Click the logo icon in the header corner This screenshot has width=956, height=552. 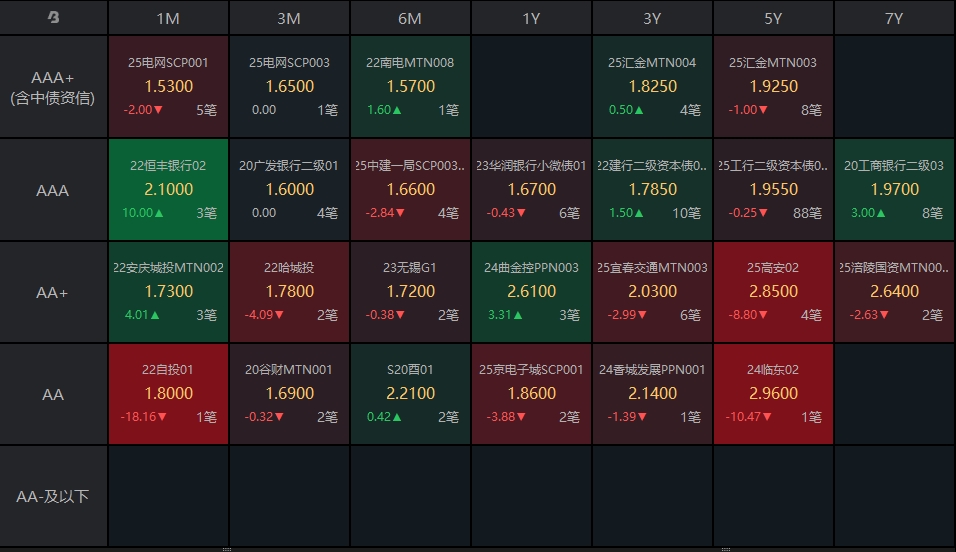[54, 18]
